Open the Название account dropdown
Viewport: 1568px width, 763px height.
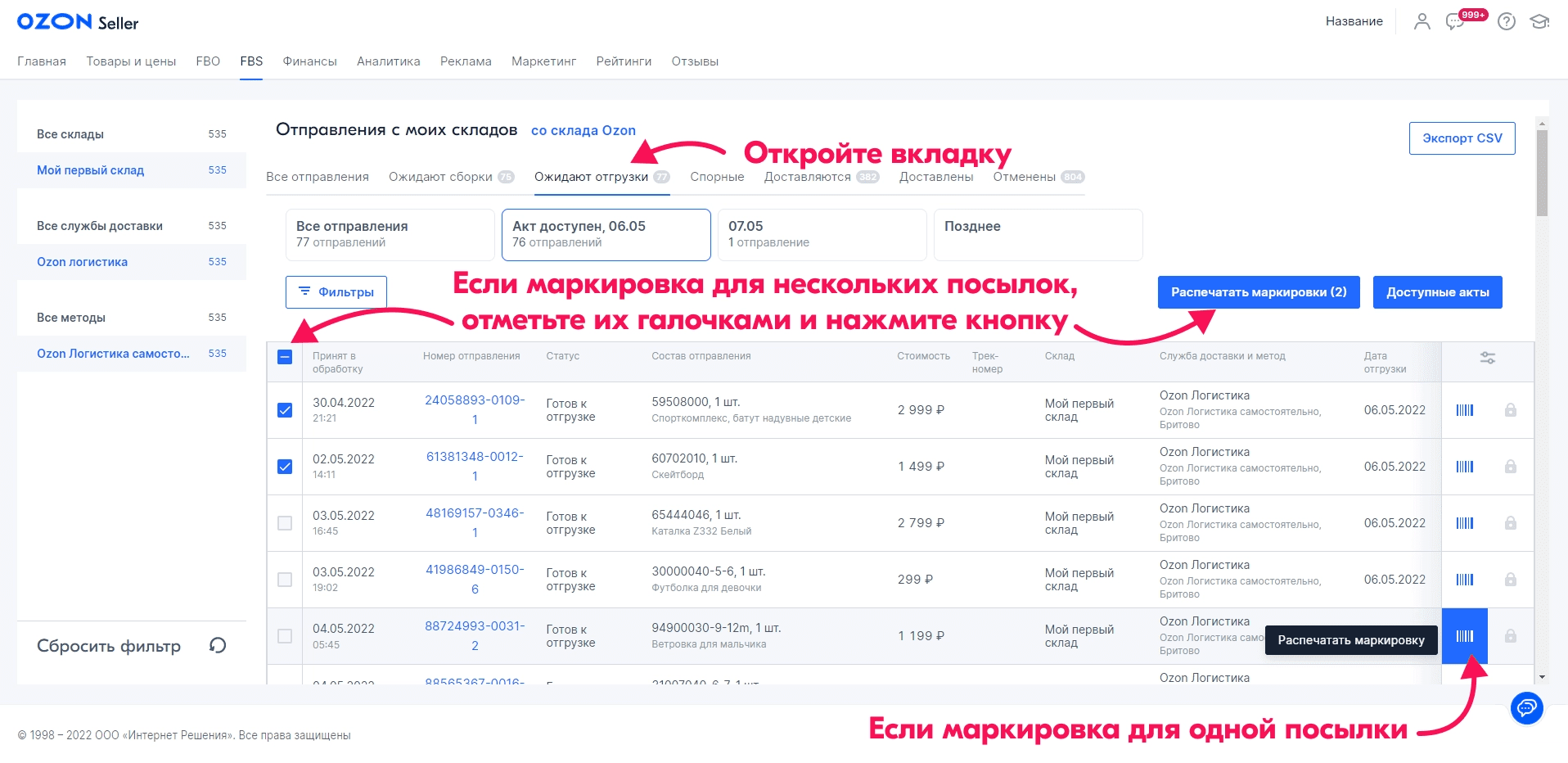(x=1354, y=22)
